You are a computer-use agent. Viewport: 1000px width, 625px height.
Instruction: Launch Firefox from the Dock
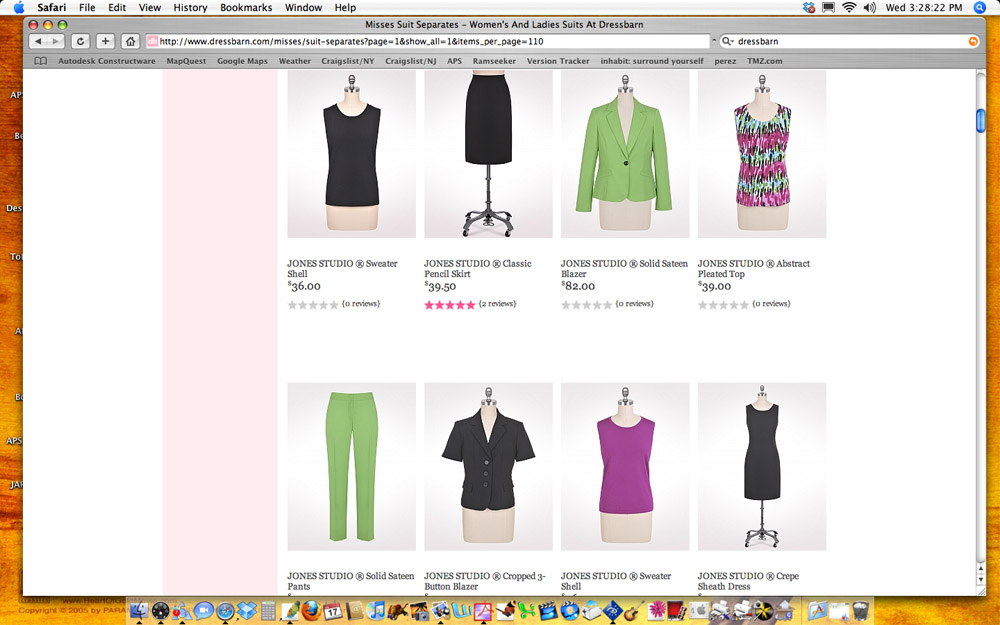(x=311, y=610)
